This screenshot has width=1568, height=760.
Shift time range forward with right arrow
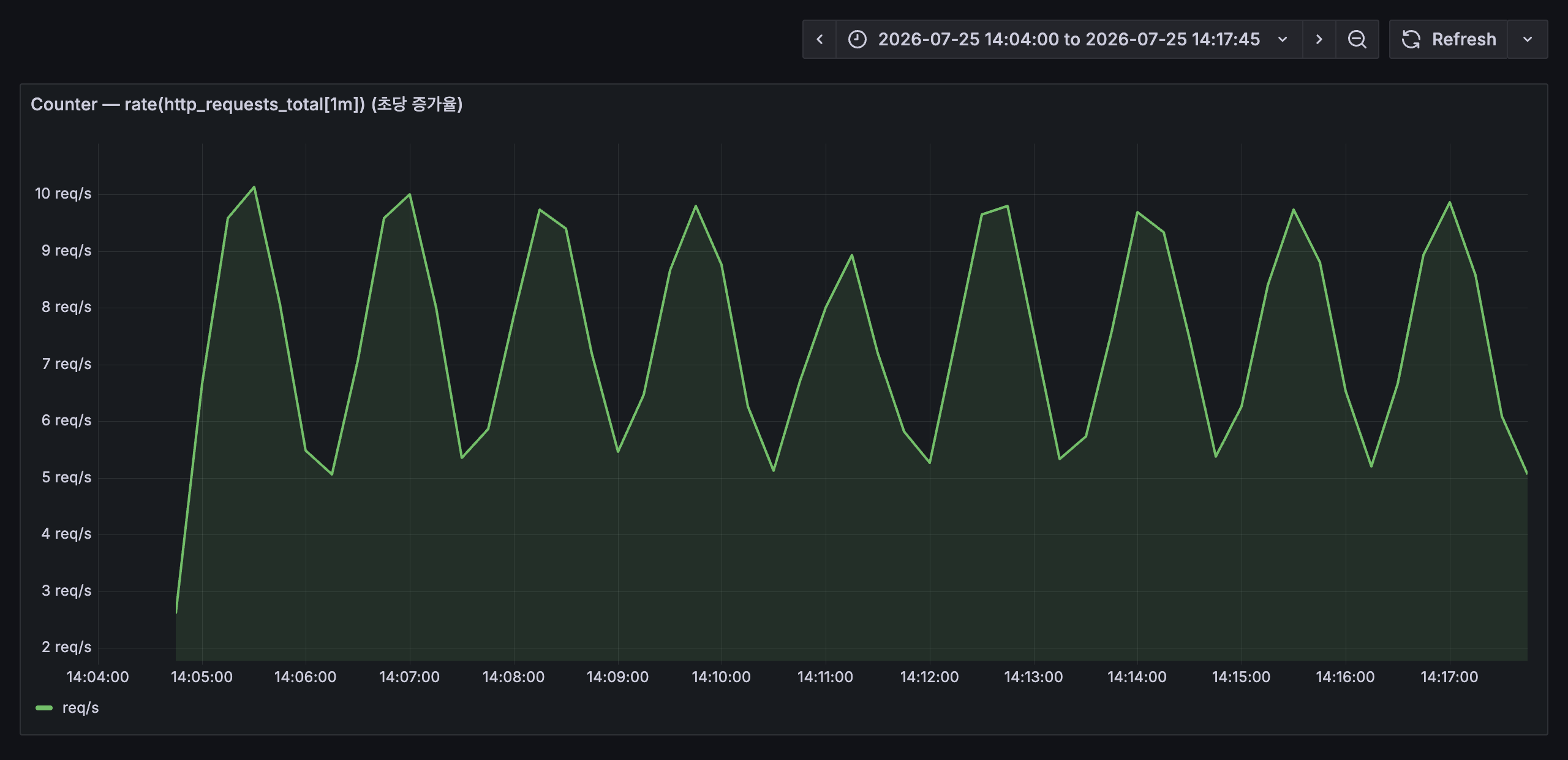pyautogui.click(x=1319, y=39)
